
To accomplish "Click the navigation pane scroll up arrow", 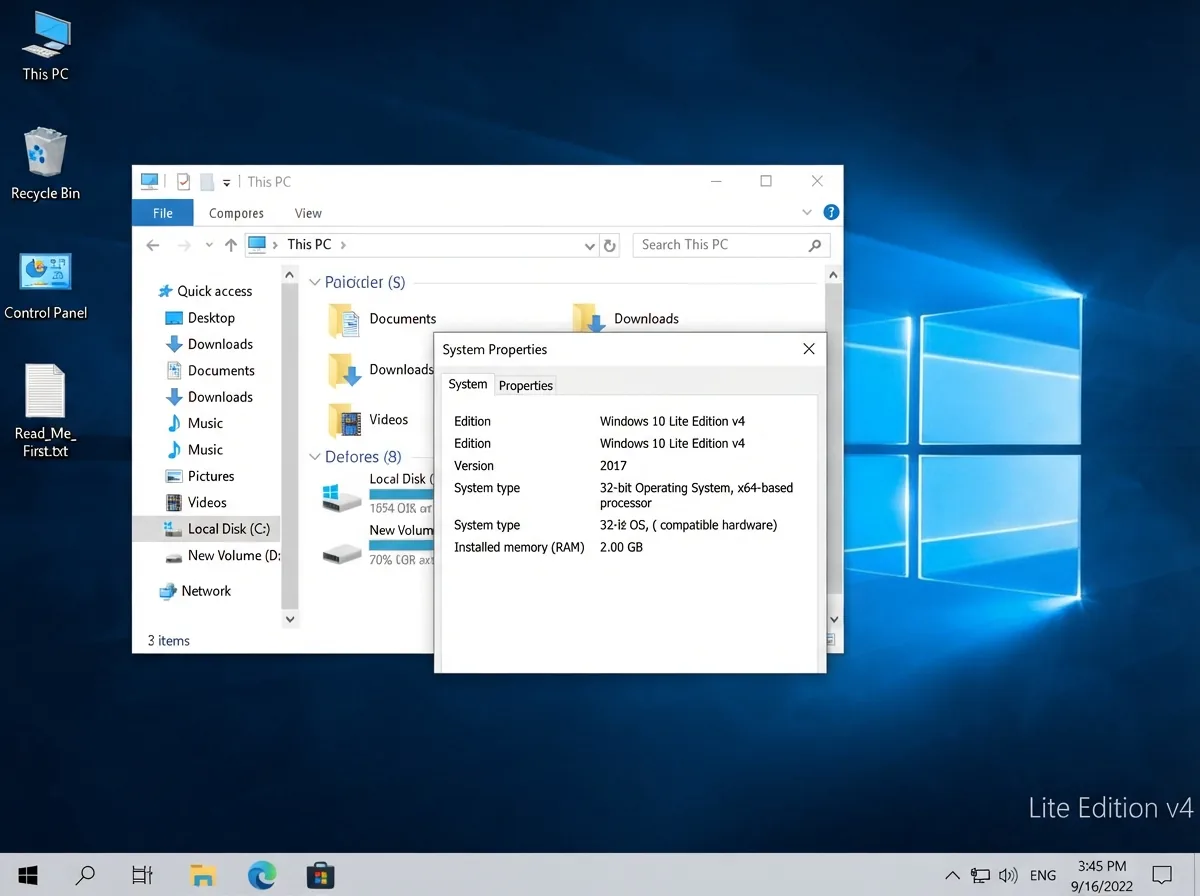I will [x=290, y=274].
